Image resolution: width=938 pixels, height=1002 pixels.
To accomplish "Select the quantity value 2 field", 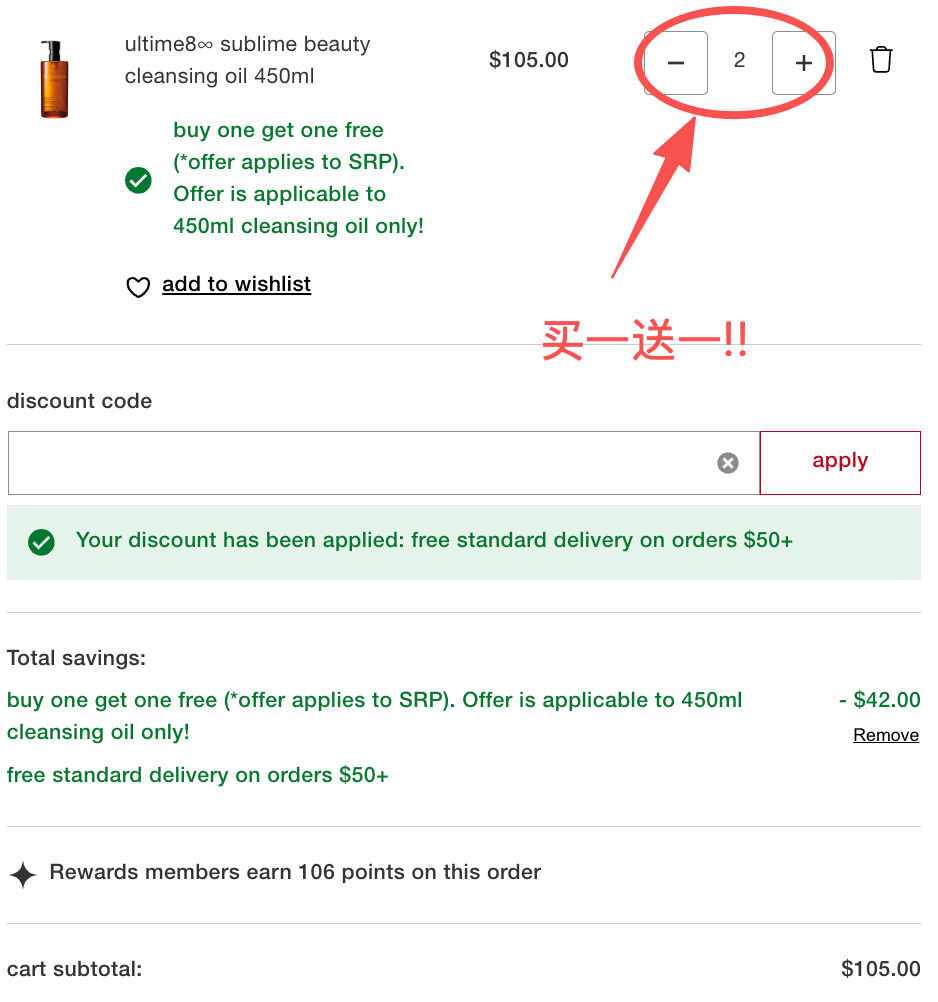I will click(739, 61).
